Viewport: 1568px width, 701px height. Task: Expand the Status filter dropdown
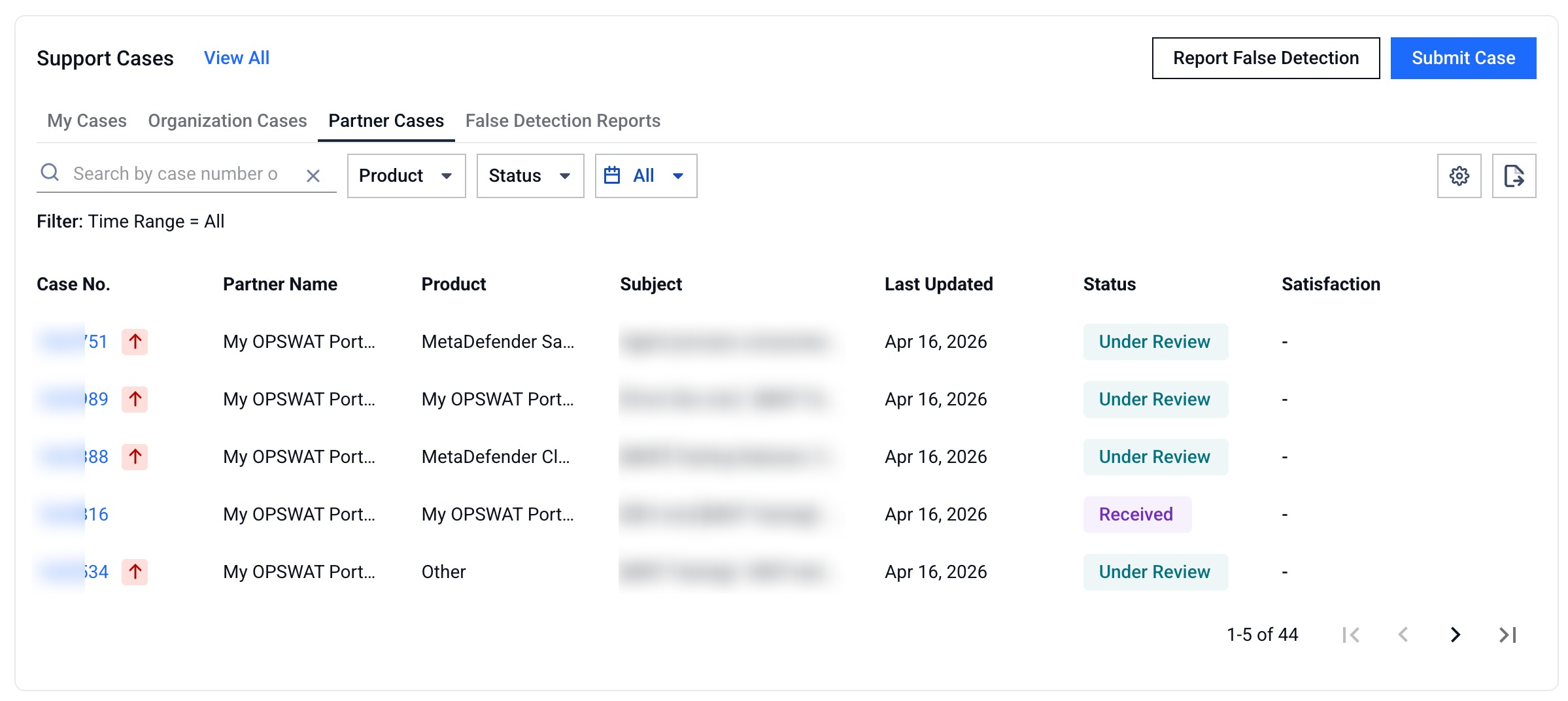click(530, 176)
